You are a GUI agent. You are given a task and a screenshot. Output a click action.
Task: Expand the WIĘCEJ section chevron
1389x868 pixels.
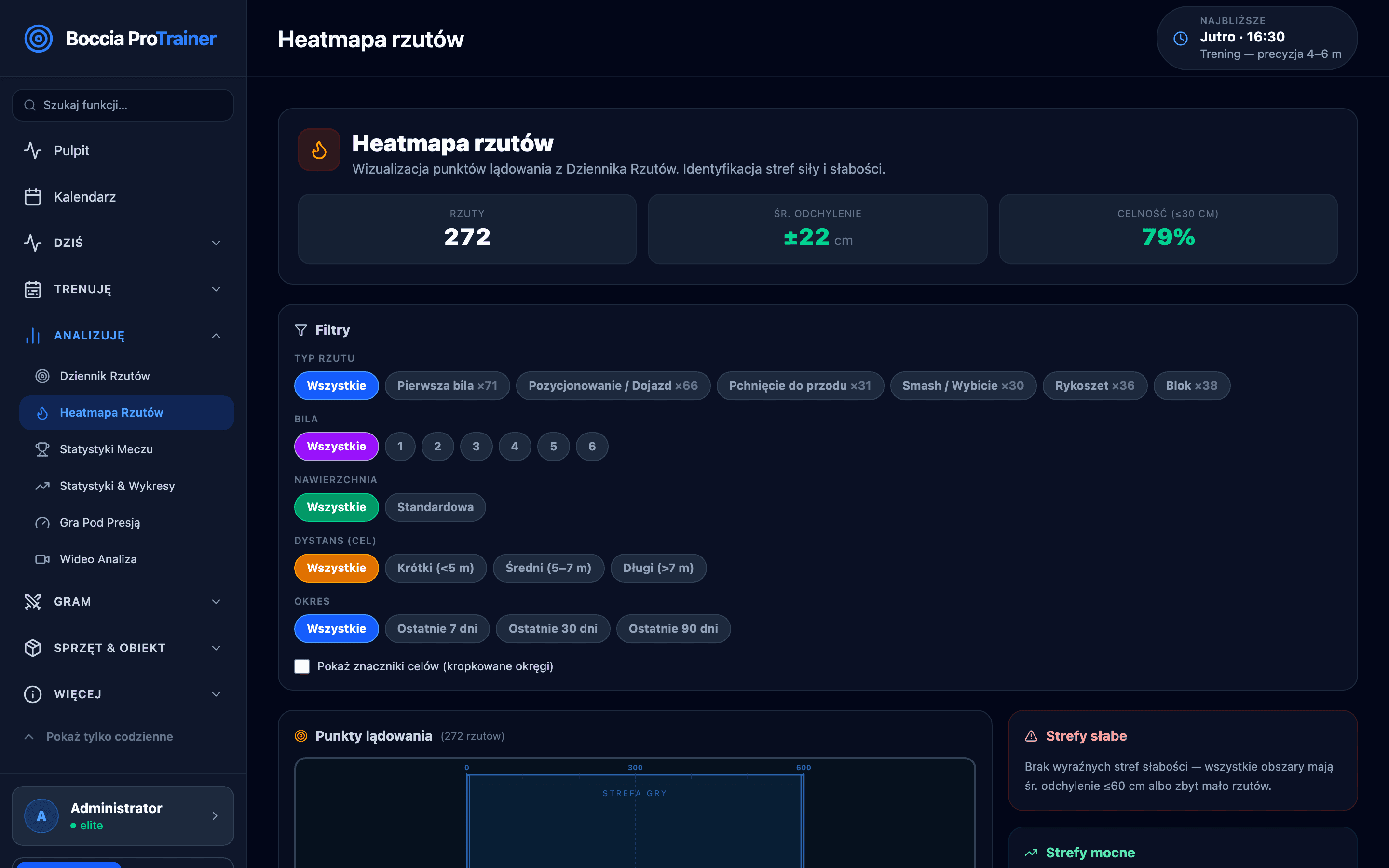(216, 694)
